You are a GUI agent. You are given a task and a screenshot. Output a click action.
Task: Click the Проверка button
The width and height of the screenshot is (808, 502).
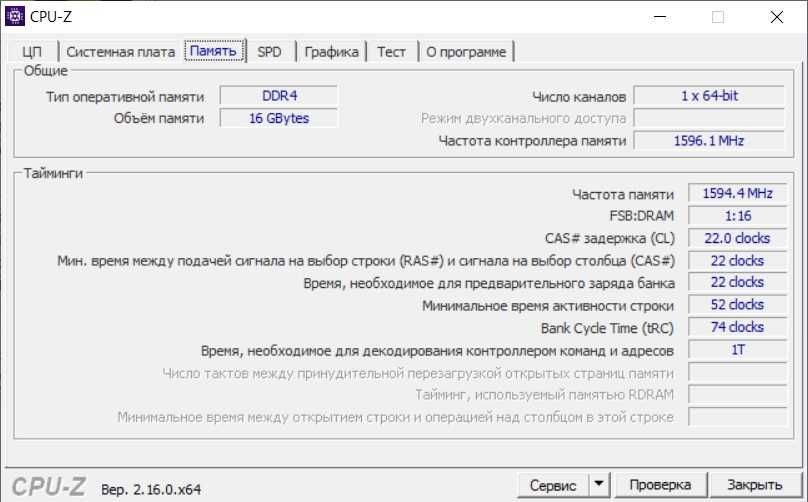[660, 485]
